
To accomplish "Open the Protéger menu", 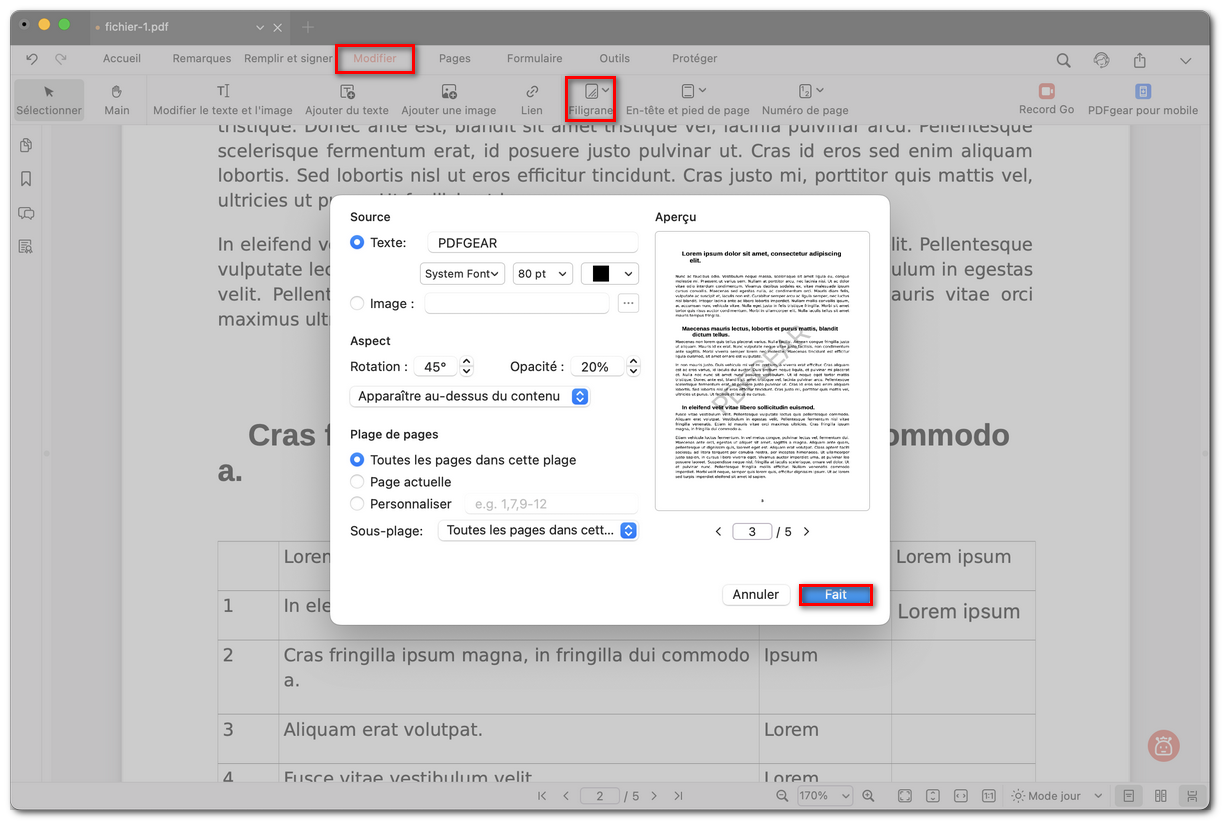I will tap(694, 58).
